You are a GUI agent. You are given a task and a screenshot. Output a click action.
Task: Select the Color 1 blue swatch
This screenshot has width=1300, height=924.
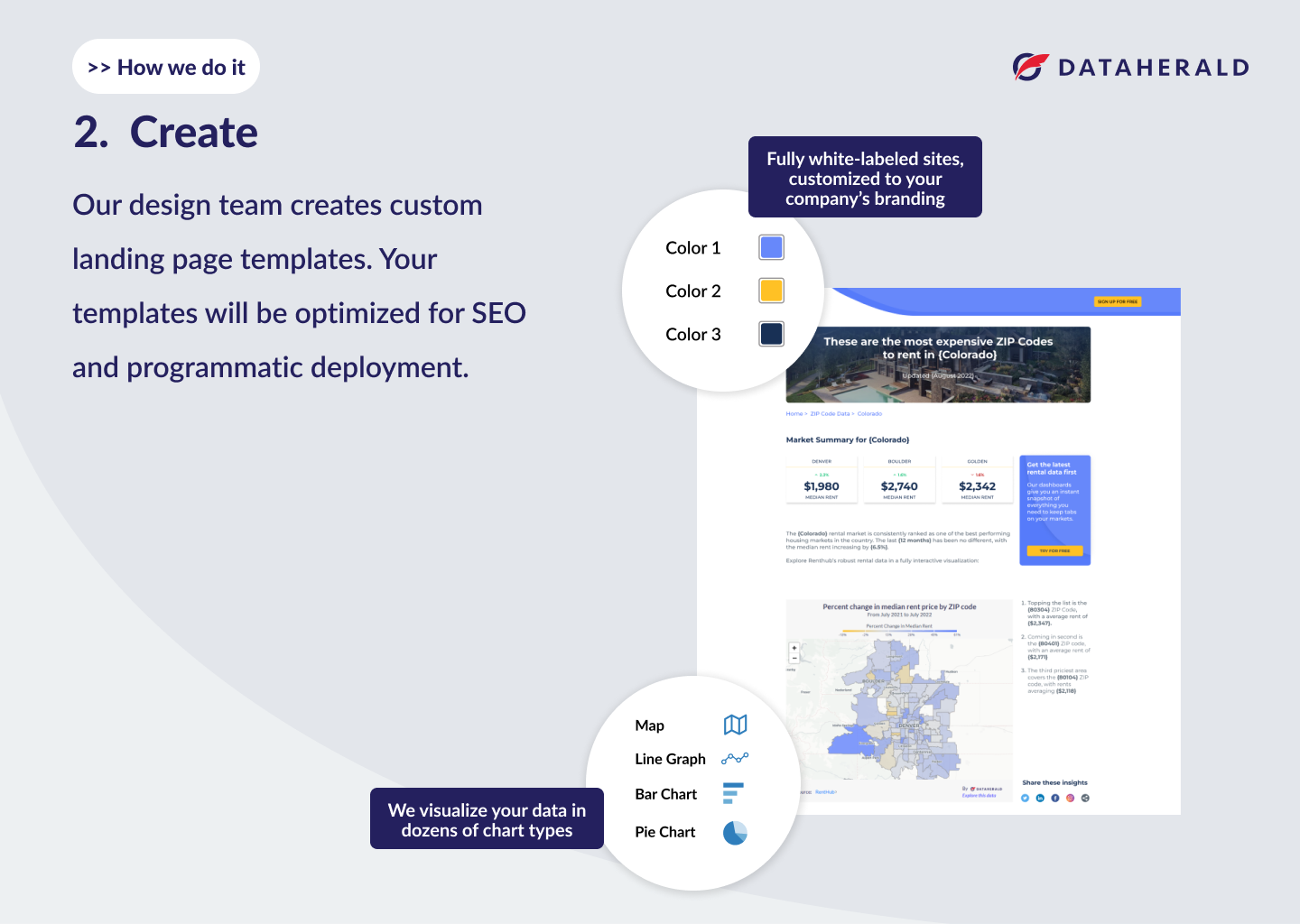pyautogui.click(x=771, y=247)
